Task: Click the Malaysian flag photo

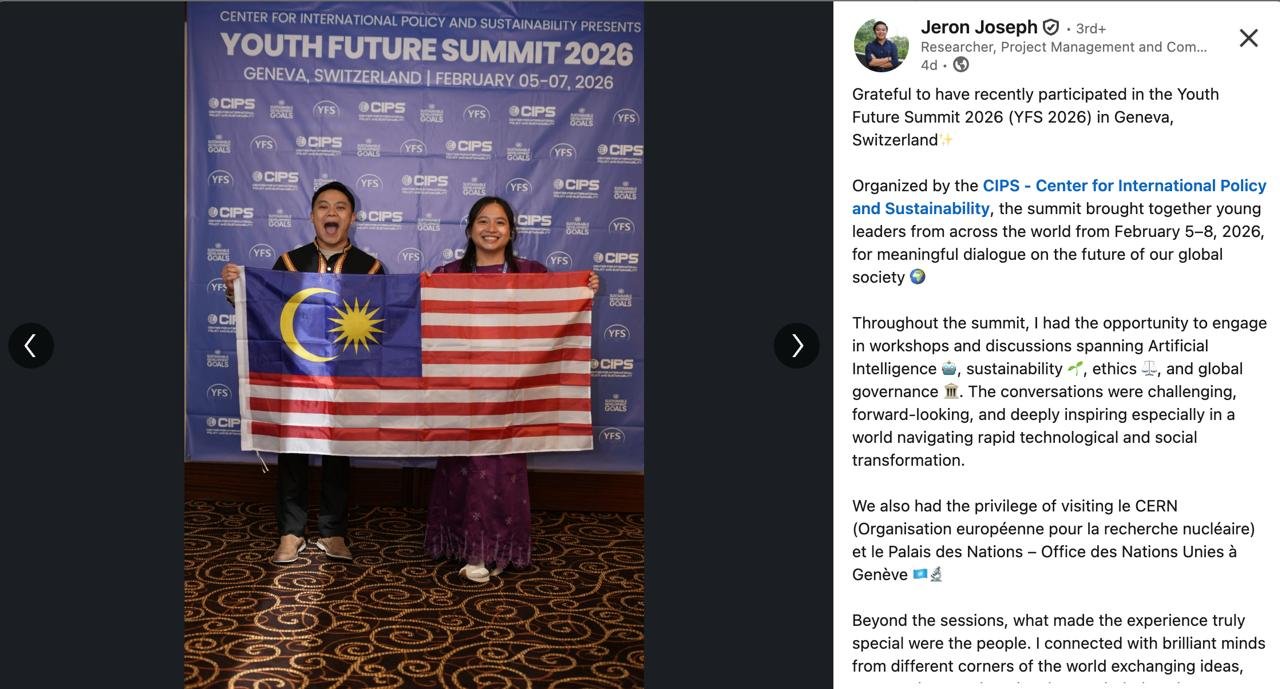Action: click(x=414, y=345)
